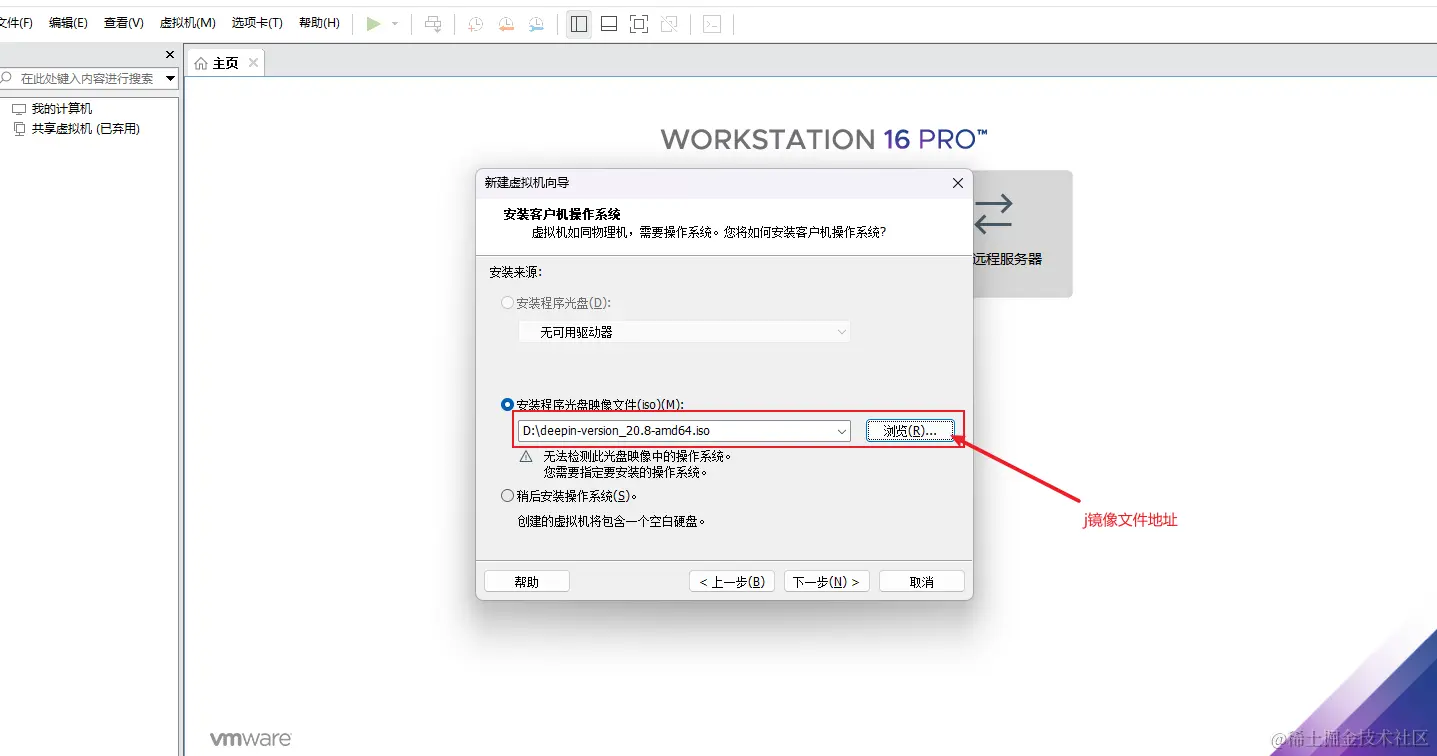Enter full screen mode via the toolbar icon
1437x756 pixels.
pyautogui.click(x=639, y=24)
